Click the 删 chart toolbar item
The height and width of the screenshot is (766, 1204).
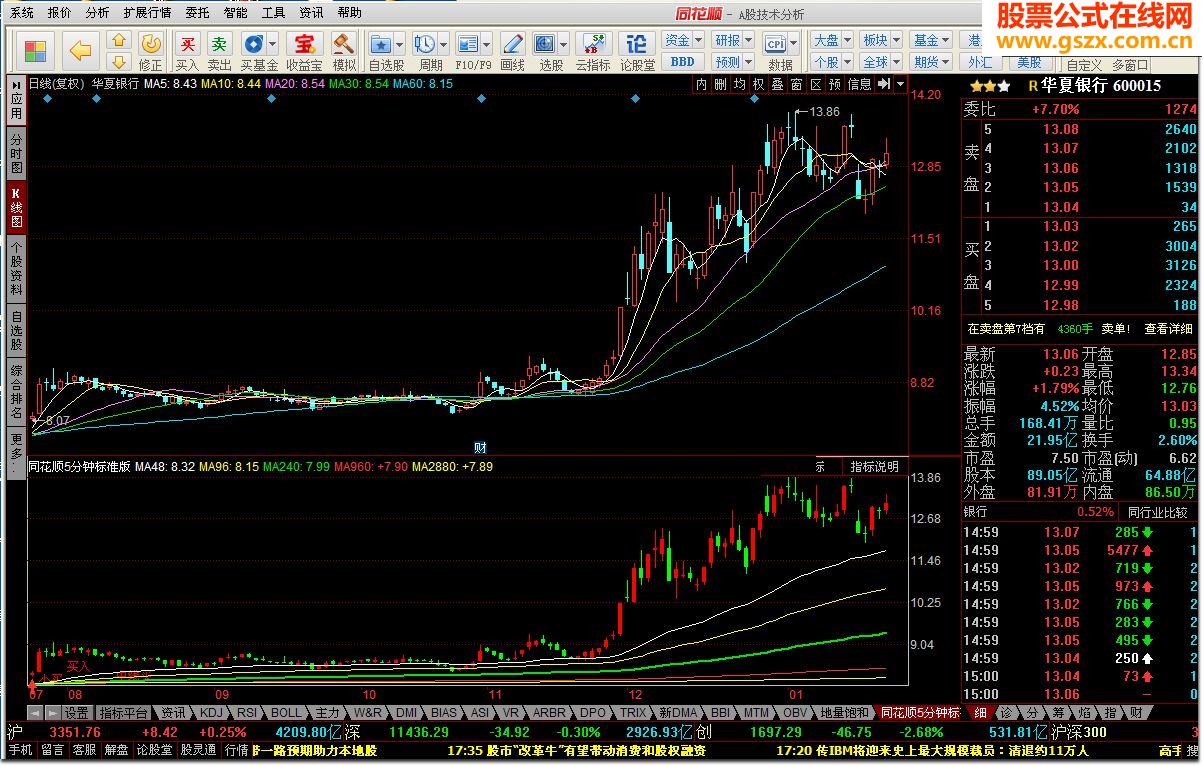pyautogui.click(x=720, y=84)
